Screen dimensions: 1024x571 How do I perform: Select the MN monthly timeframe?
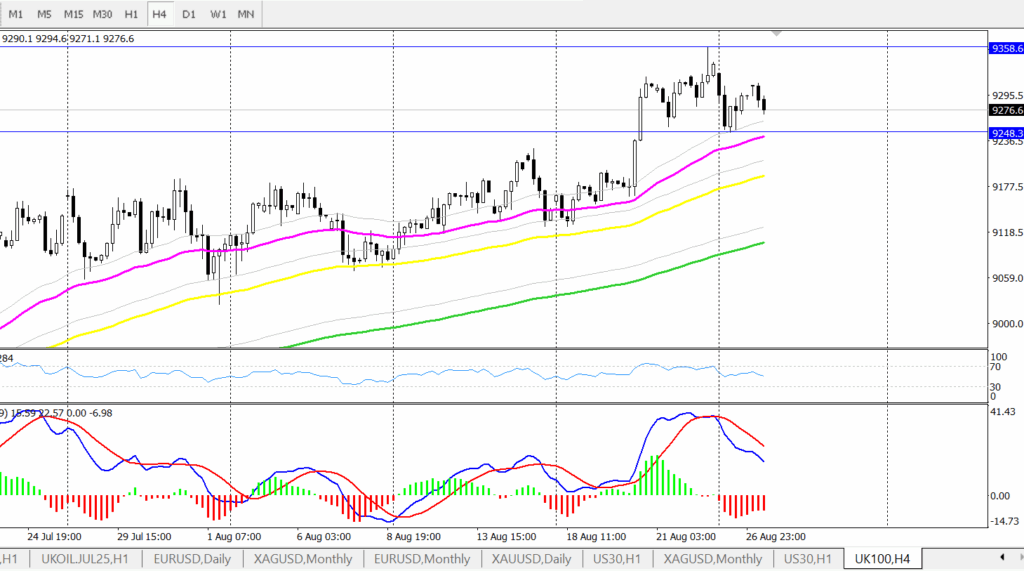pos(246,15)
